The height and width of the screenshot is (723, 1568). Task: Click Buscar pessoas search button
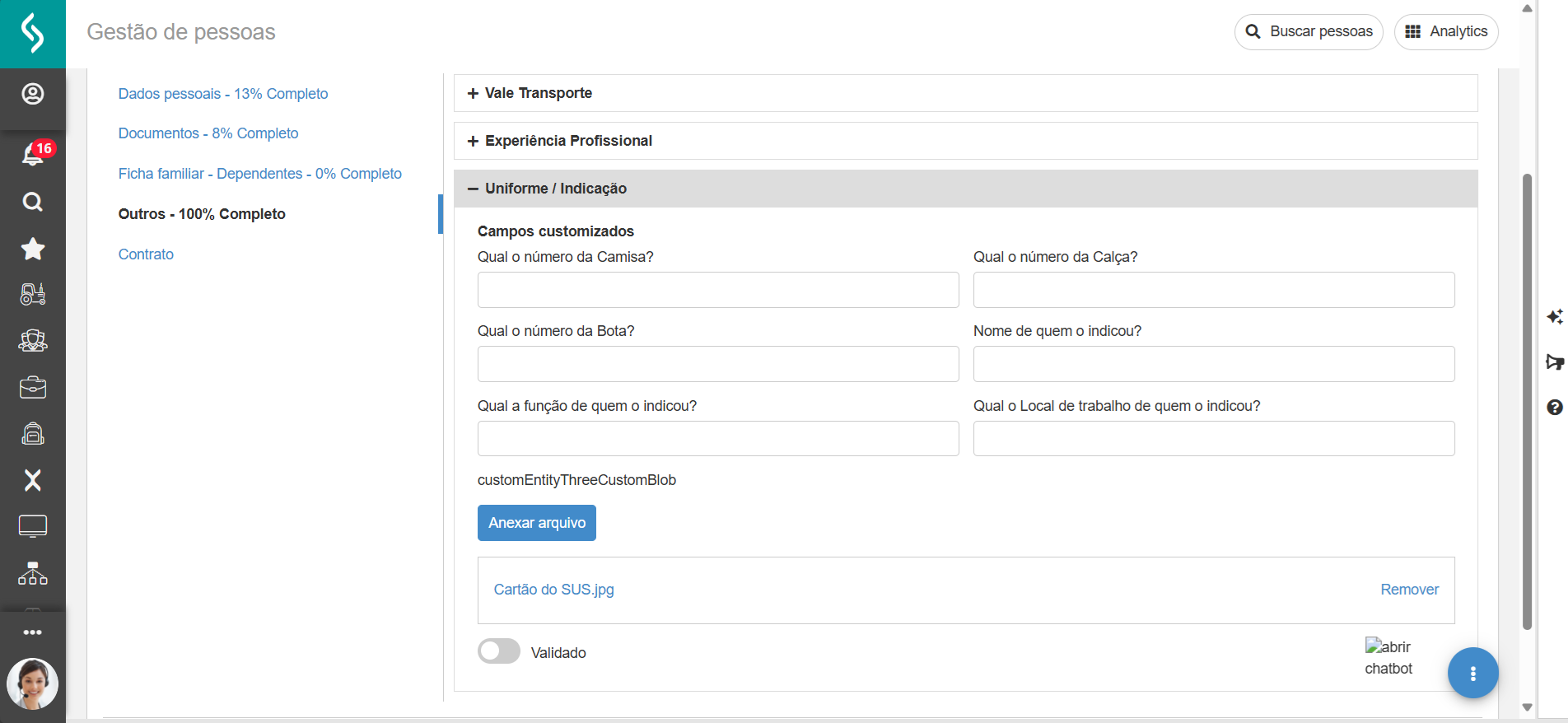click(x=1309, y=32)
